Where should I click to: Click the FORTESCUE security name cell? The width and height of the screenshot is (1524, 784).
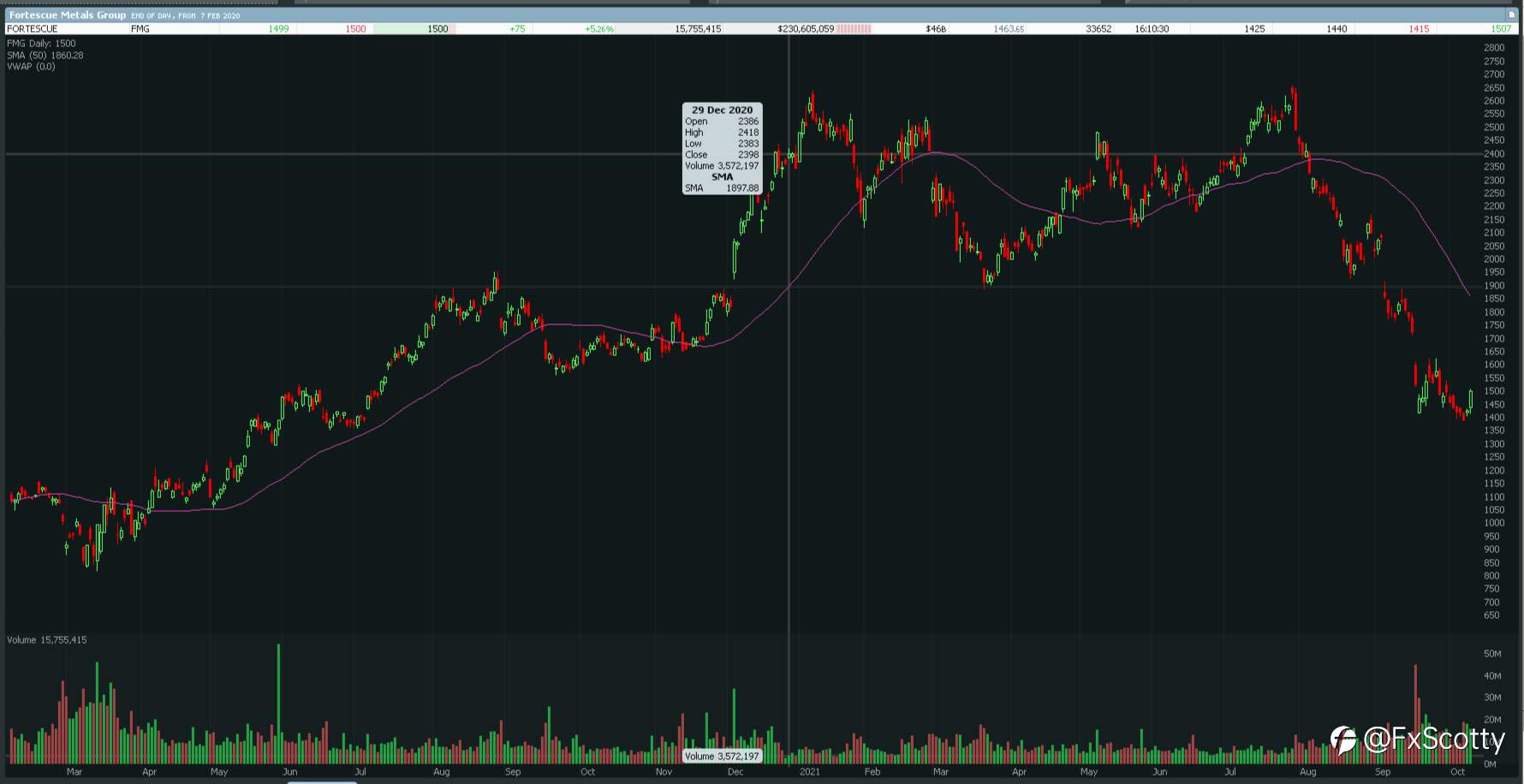click(x=33, y=29)
